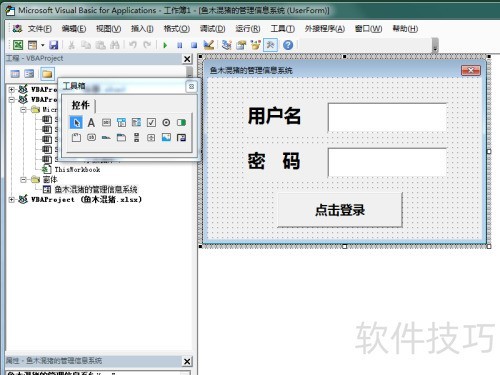
Task: Open the 视图(V) menu
Action: click(108, 29)
